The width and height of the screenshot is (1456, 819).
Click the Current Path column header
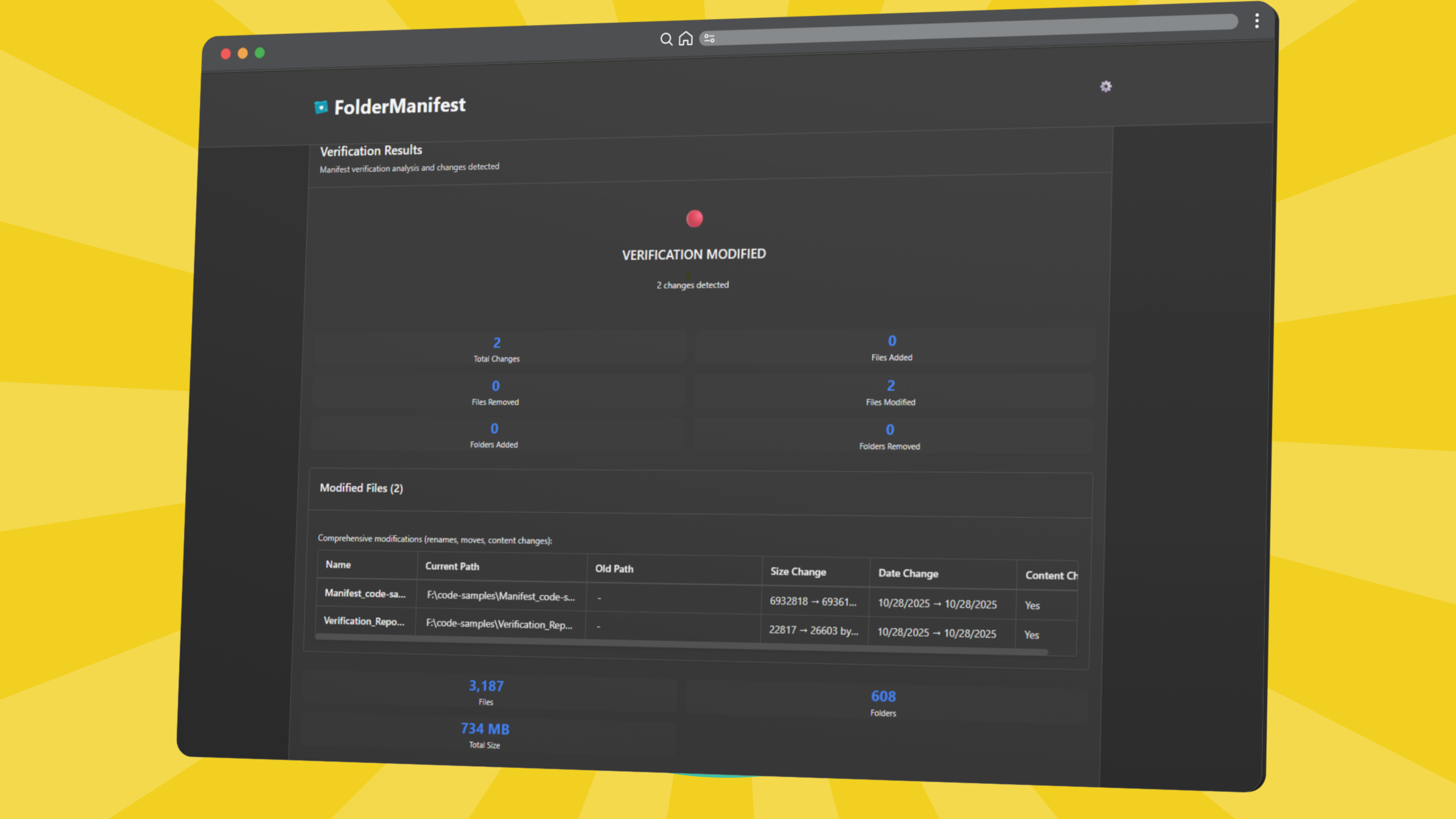coord(452,566)
